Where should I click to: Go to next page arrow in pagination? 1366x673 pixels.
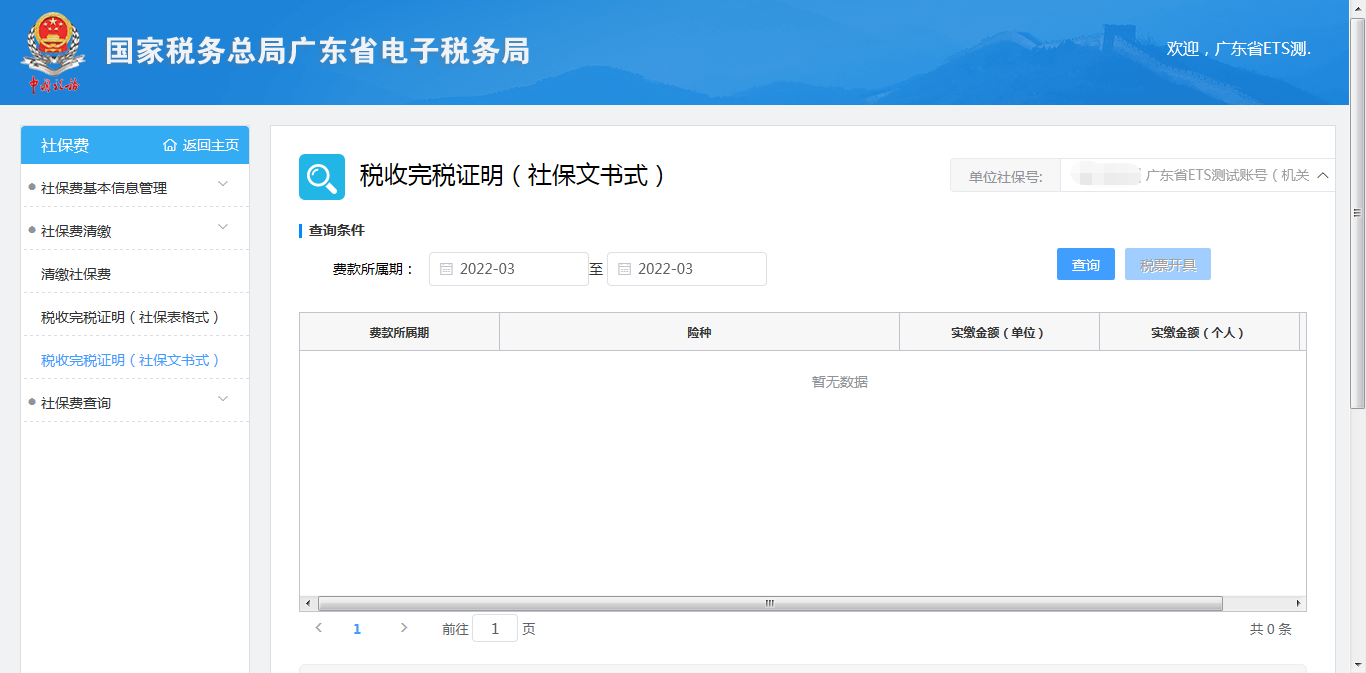404,628
